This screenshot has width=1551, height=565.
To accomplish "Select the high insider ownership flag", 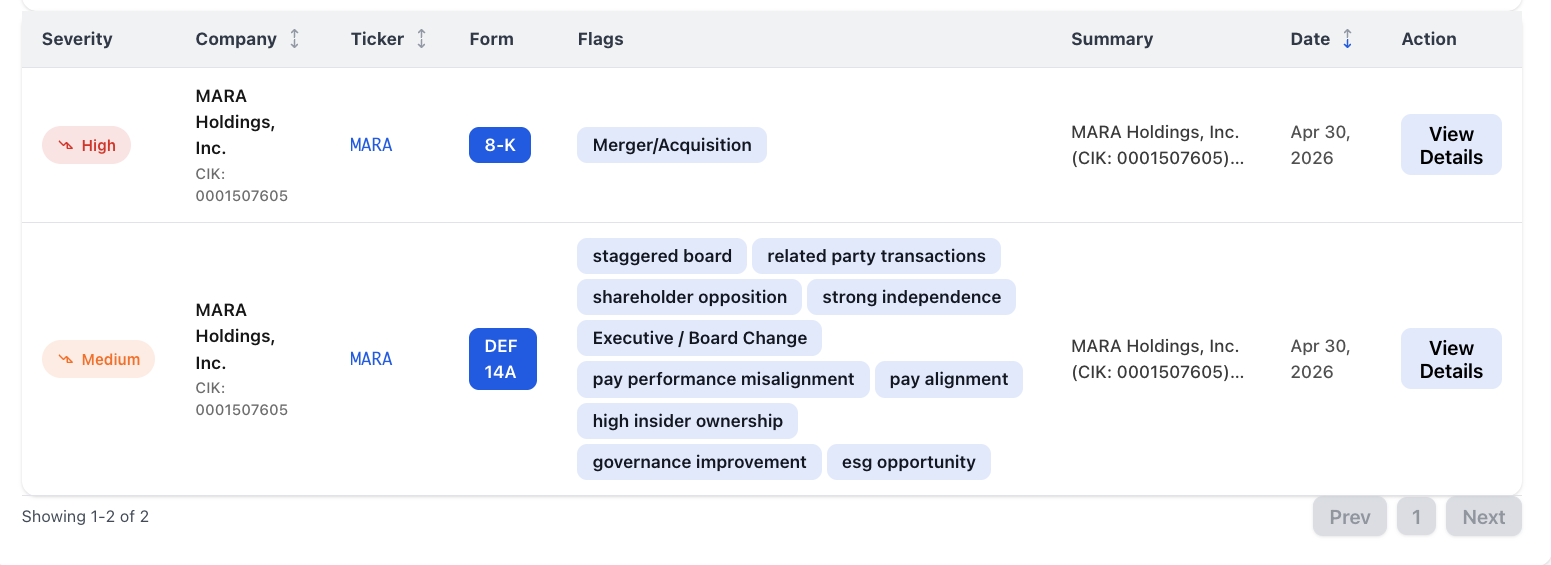I will 688,421.
